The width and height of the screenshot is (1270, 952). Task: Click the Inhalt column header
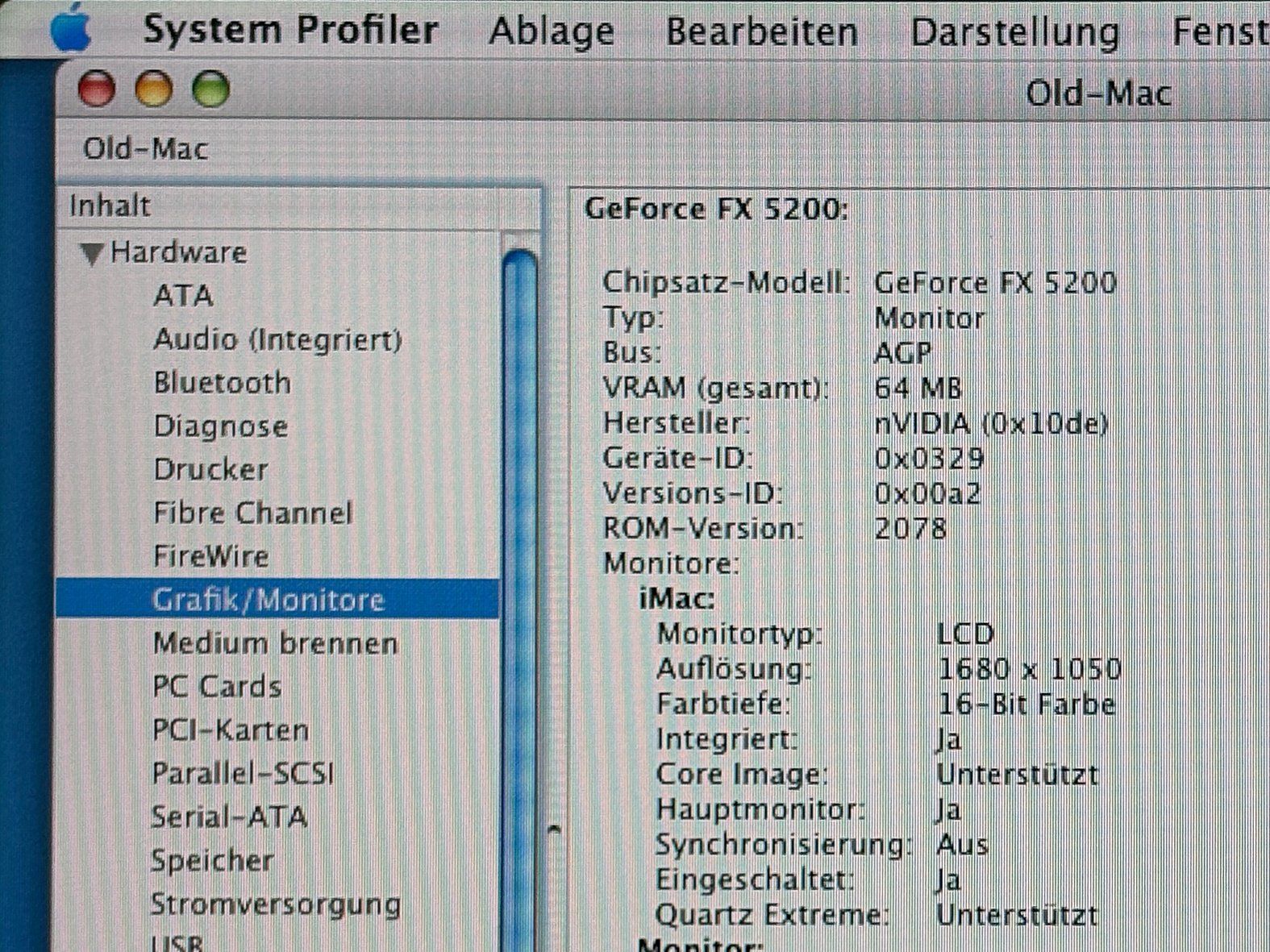pos(298,206)
